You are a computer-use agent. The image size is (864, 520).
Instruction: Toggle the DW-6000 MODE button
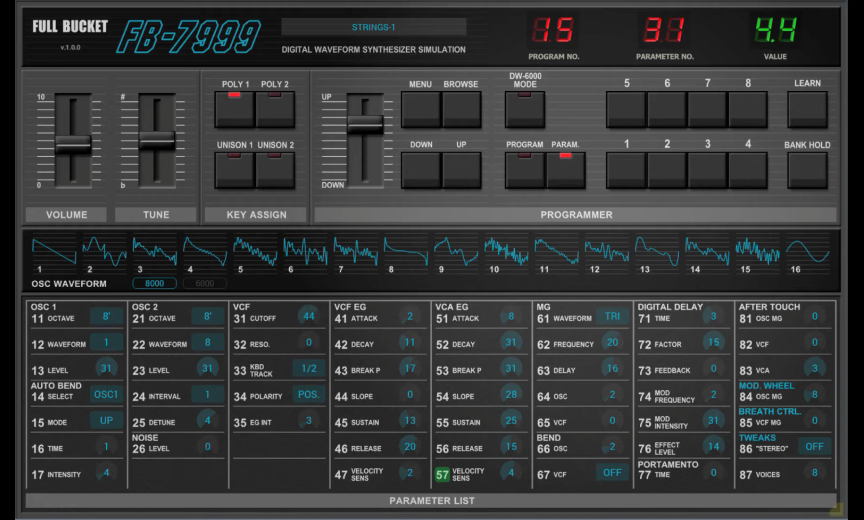click(524, 109)
